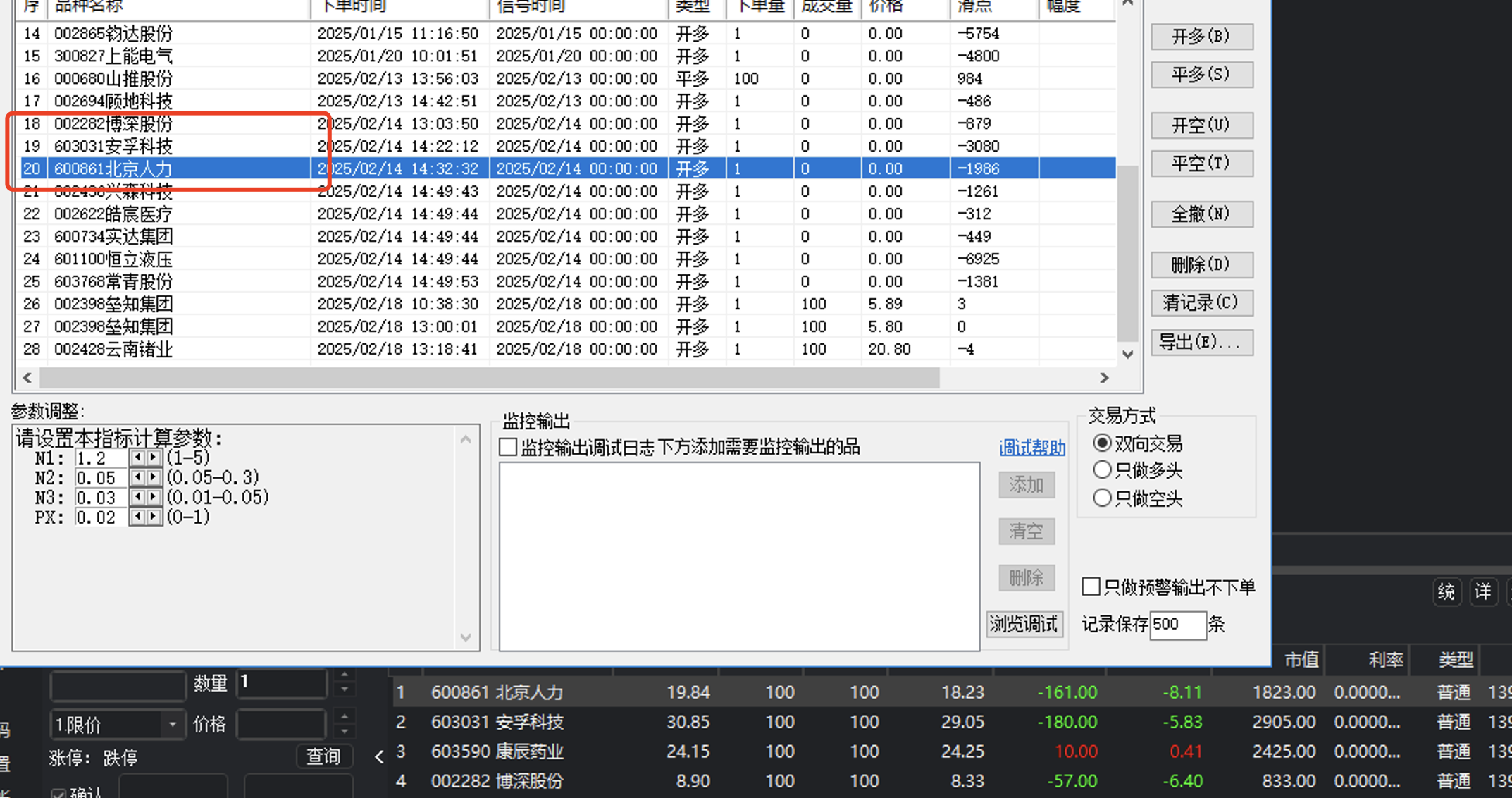The width and height of the screenshot is (1512, 798).
Task: Click N1 parameter decrease arrow
Action: point(137,458)
